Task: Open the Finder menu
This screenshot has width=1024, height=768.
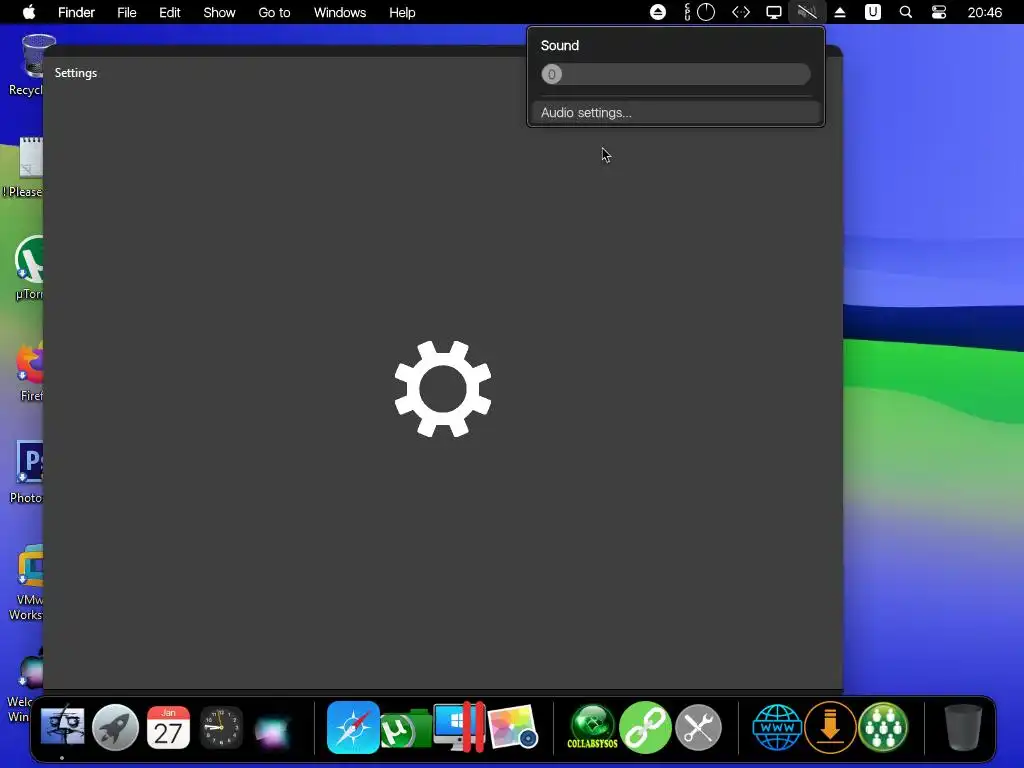Action: click(x=76, y=12)
